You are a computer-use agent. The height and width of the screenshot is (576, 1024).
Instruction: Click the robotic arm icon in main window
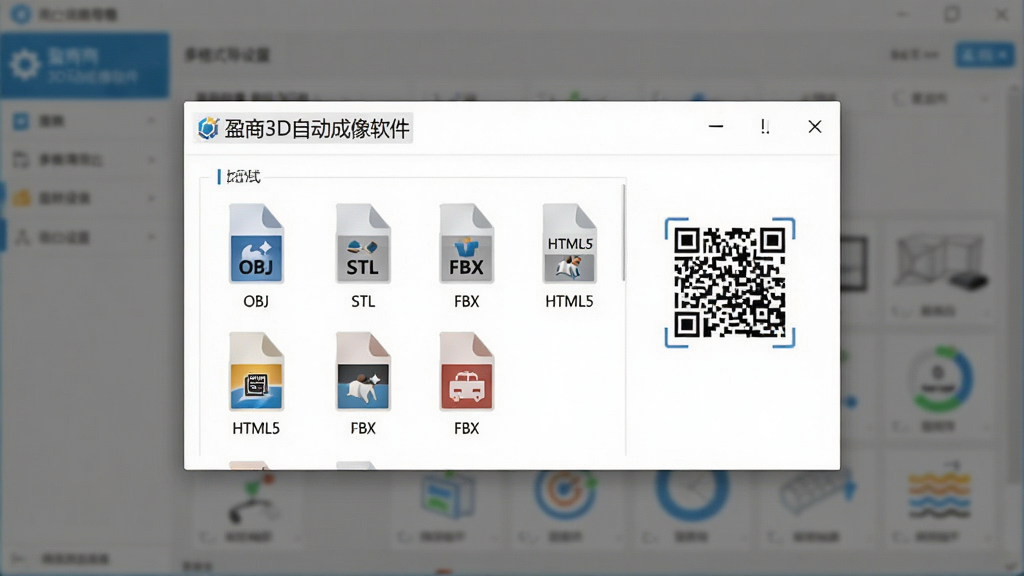click(x=253, y=501)
